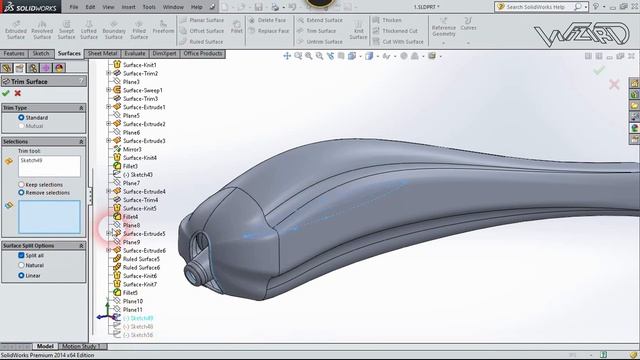Choose the Keep selections option
Image resolution: width=640 pixels, height=360 pixels.
pyautogui.click(x=21, y=185)
